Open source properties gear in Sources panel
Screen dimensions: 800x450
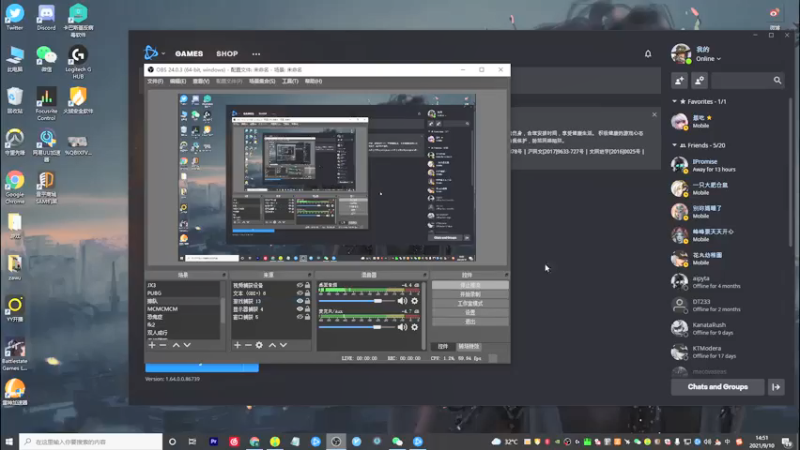pos(259,345)
